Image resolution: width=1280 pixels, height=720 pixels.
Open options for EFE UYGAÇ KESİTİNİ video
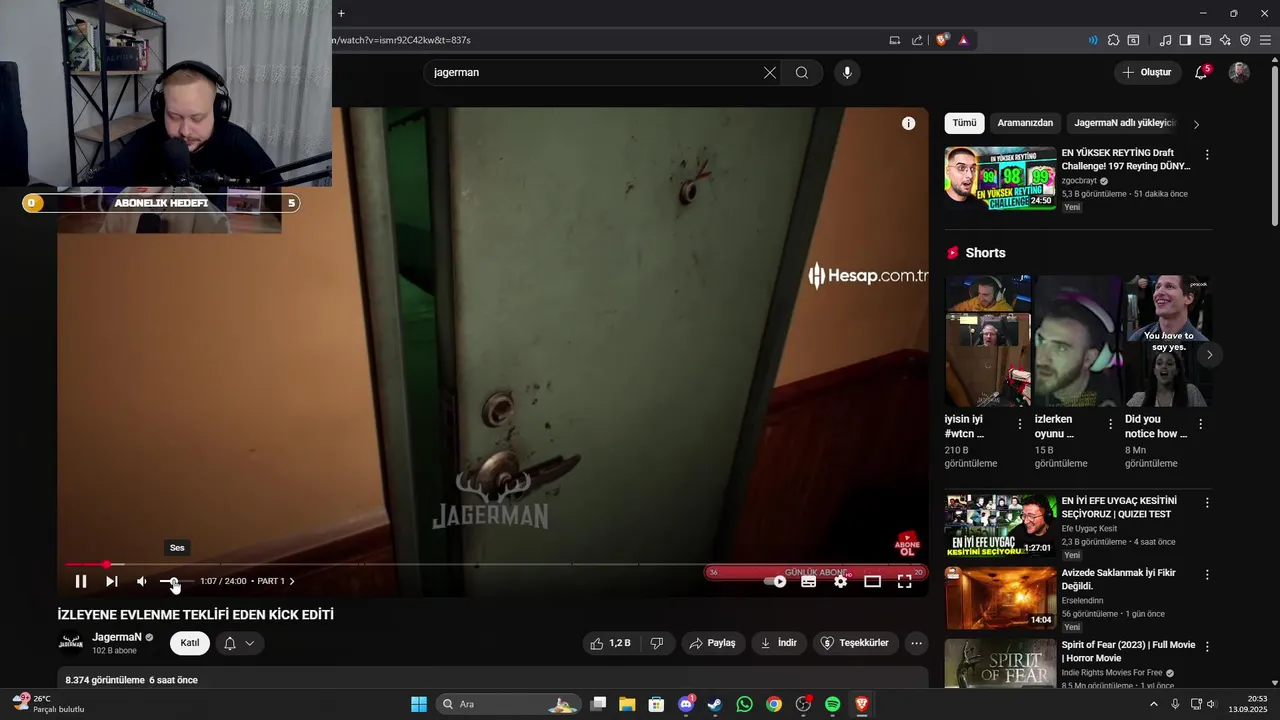coord(1207,503)
